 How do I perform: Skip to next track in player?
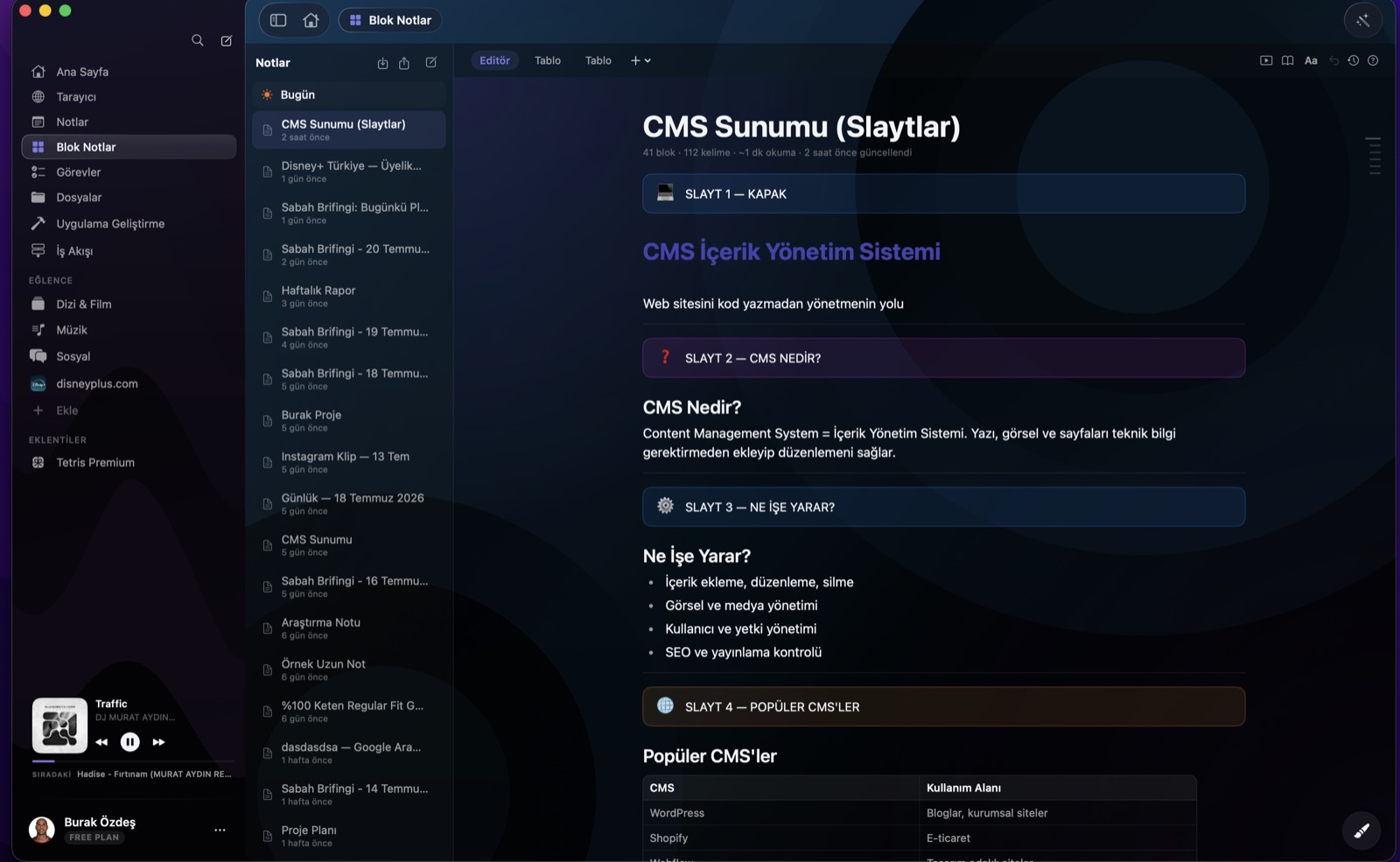pyautogui.click(x=158, y=742)
